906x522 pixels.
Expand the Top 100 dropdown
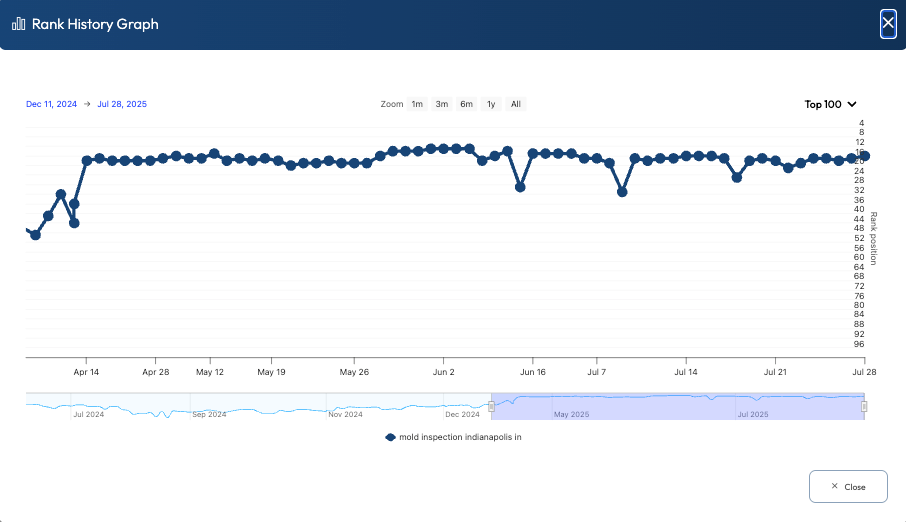(x=831, y=104)
